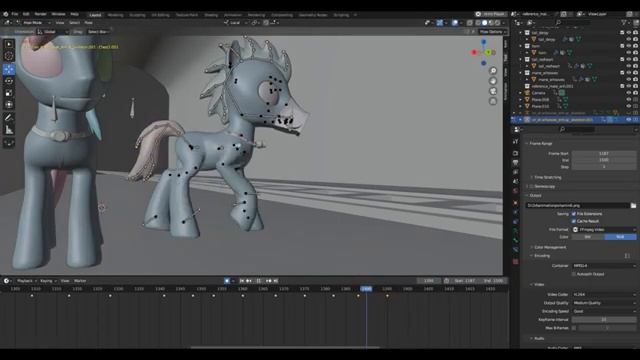Select the BW color mode button
640x360 pixels.
coord(588,237)
